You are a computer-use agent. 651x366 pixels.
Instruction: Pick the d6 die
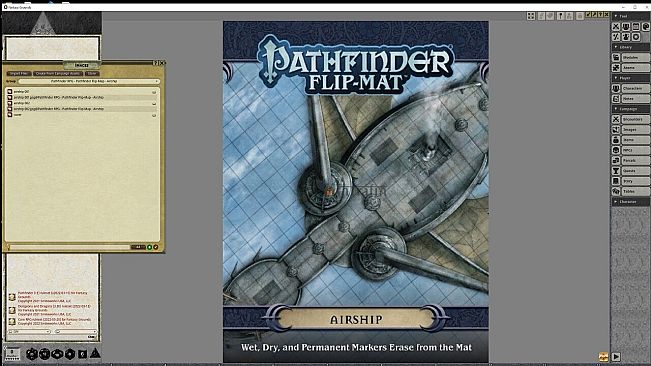coord(82,354)
